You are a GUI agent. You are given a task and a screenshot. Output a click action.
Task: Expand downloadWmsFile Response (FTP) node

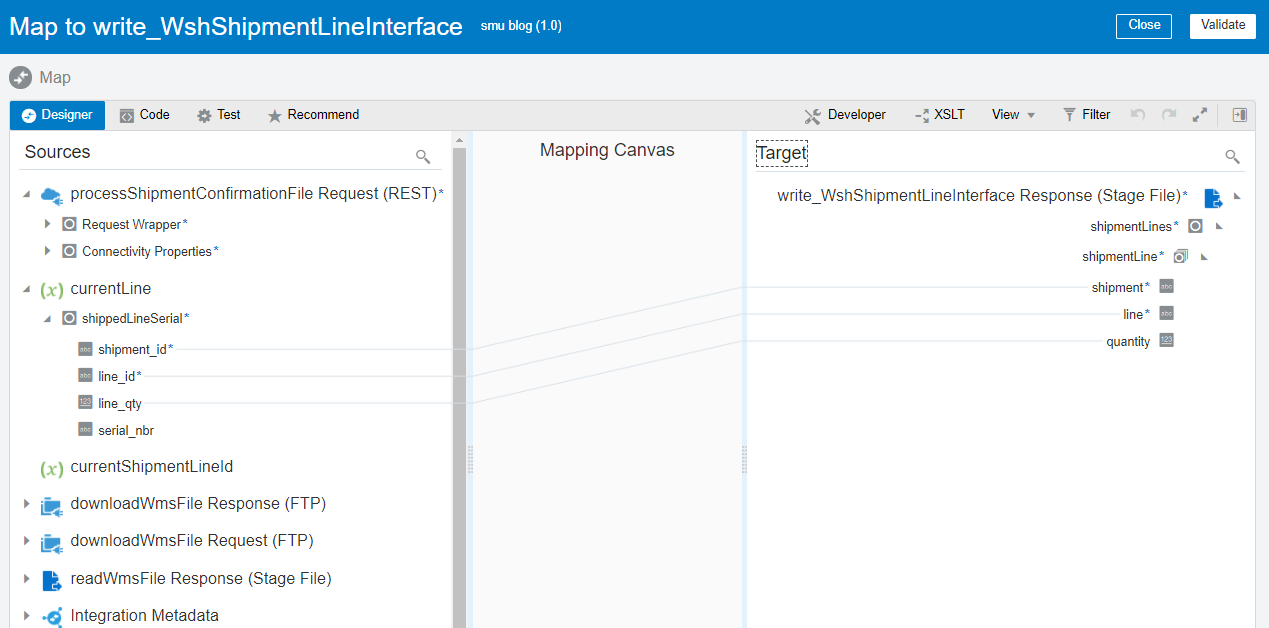(x=27, y=504)
